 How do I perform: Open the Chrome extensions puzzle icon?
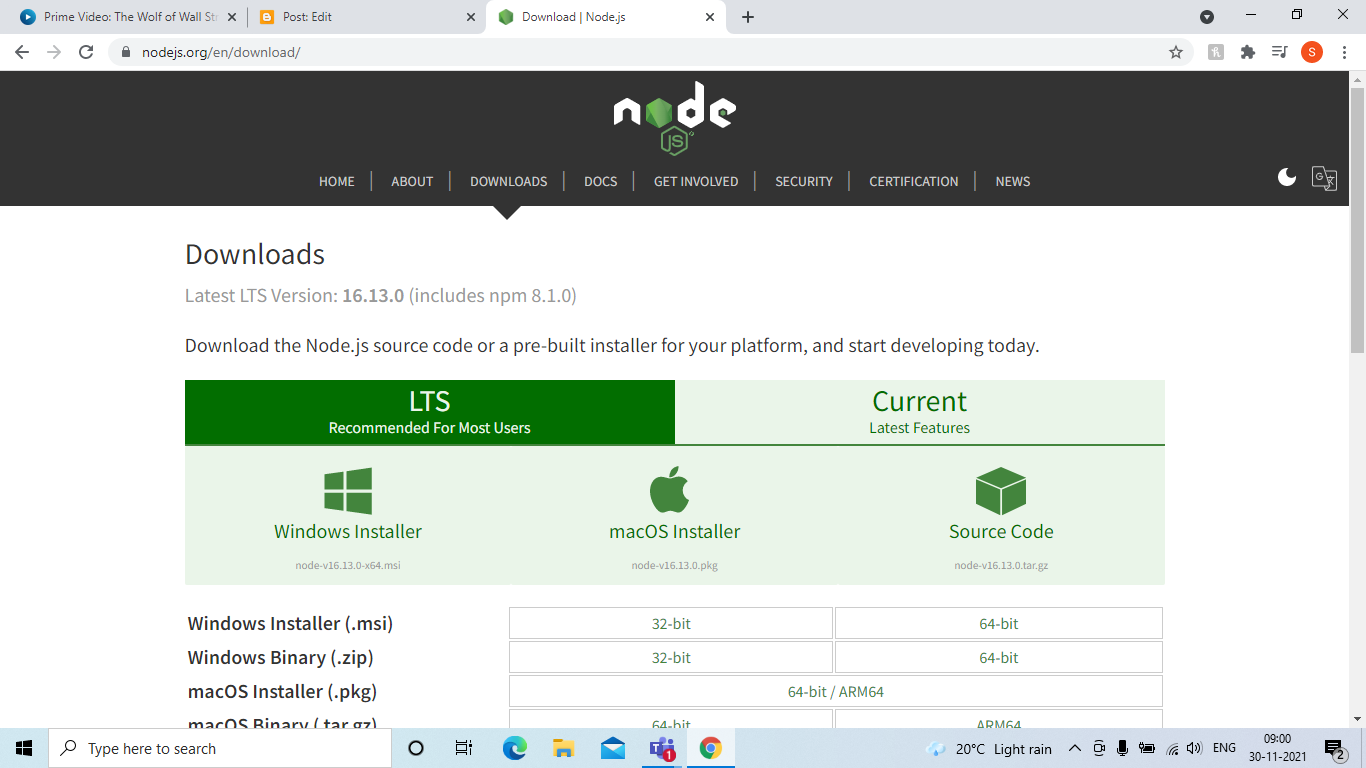[x=1247, y=52]
